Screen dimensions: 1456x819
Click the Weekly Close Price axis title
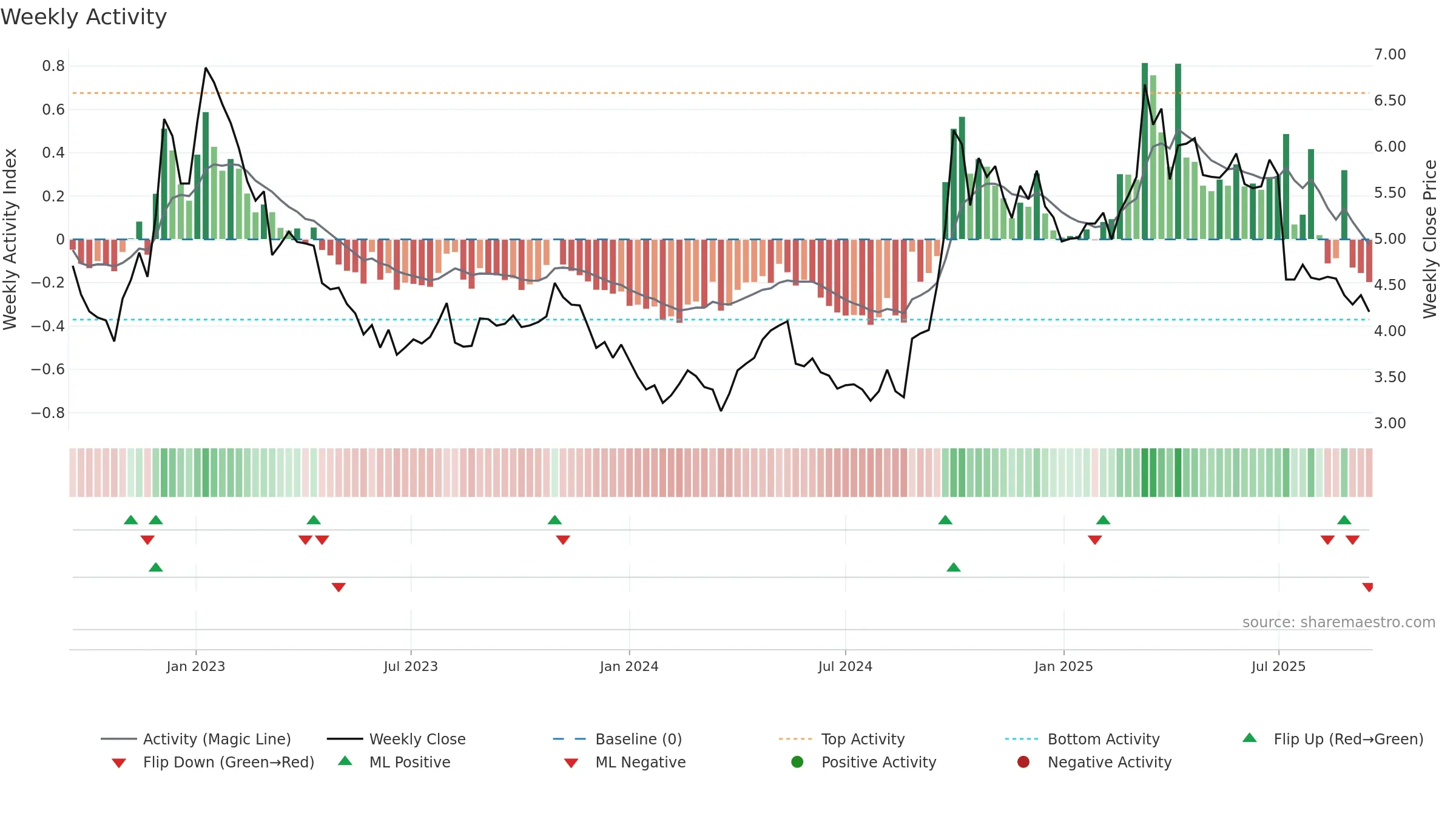click(x=1430, y=239)
